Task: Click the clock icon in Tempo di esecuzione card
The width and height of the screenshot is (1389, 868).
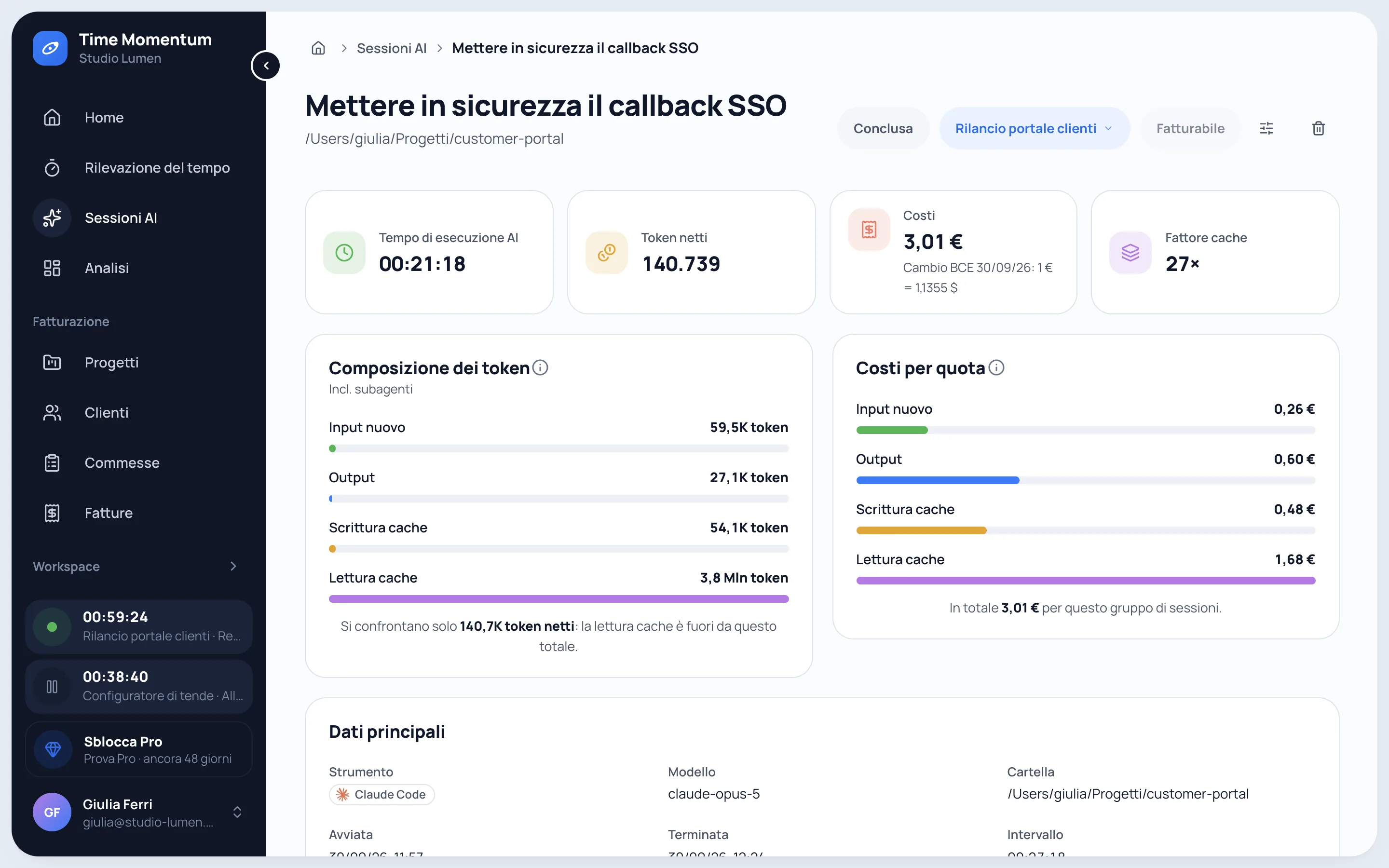Action: click(344, 253)
